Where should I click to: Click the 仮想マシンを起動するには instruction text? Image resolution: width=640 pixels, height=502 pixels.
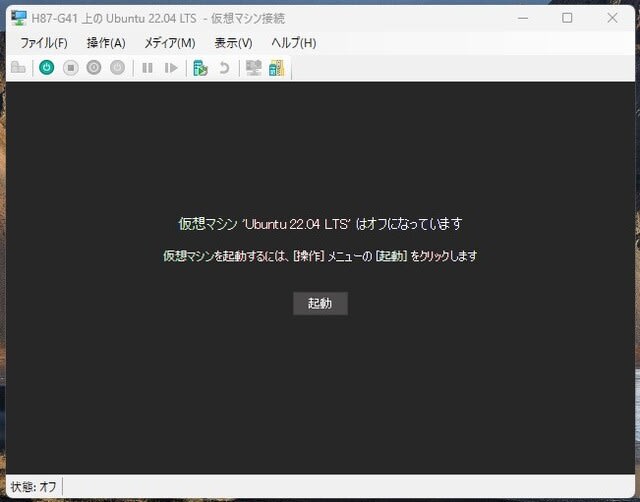point(320,256)
